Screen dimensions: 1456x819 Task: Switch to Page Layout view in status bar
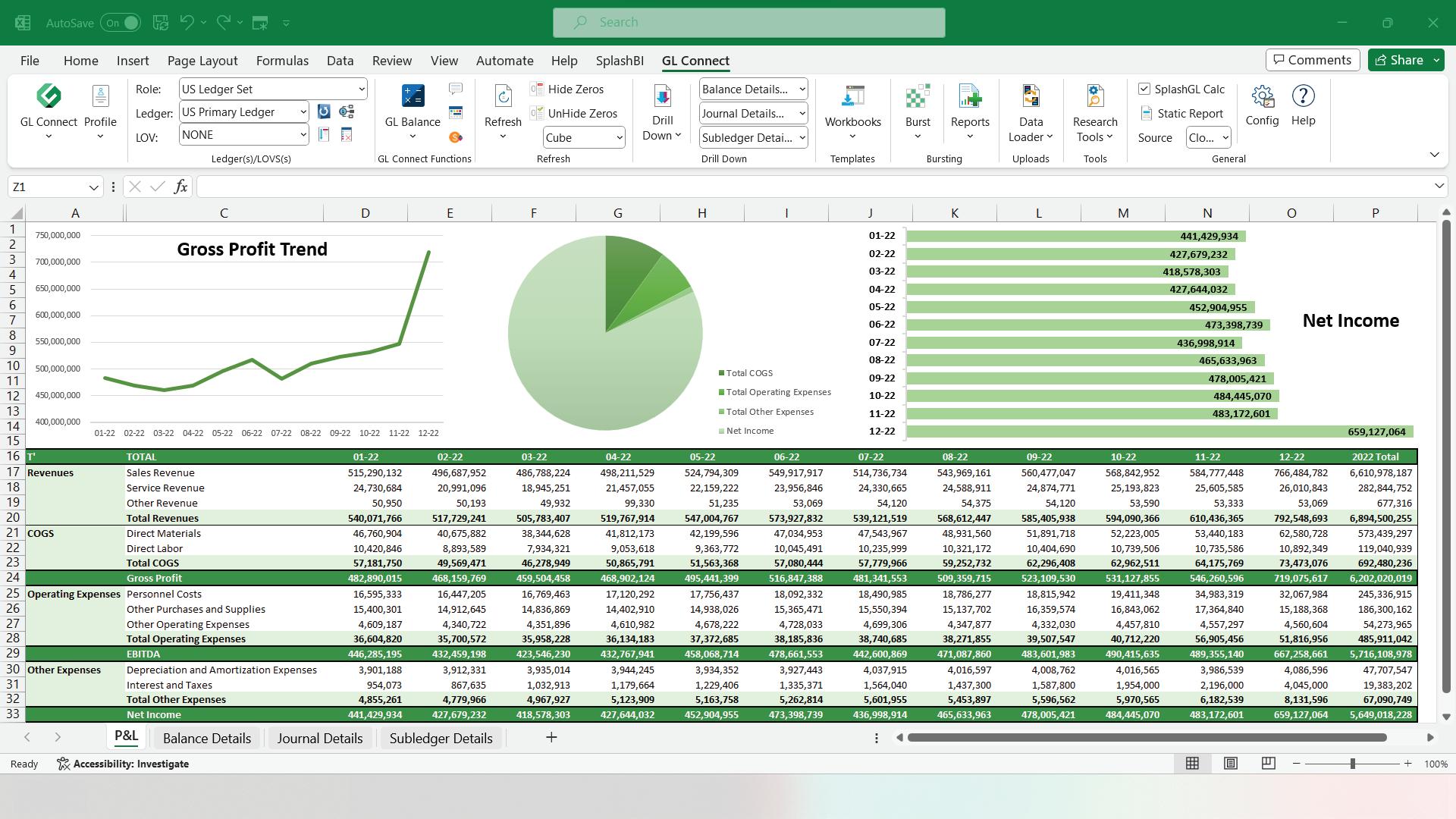click(1230, 764)
